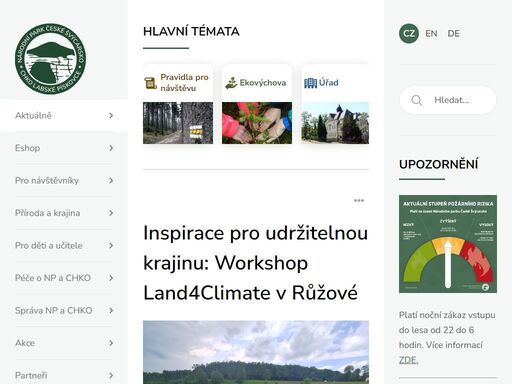Click the Platí noční zákaz vstupu text
This screenshot has width=512, height=384.
tap(447, 337)
